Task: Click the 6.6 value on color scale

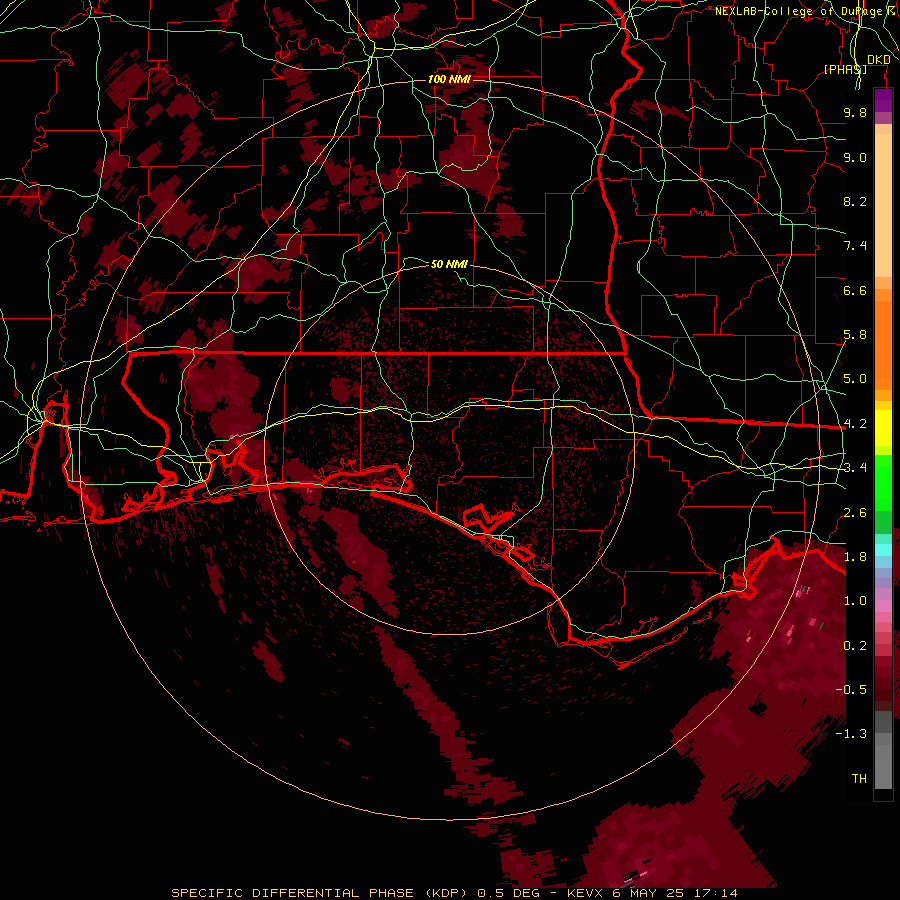Action: (855, 290)
